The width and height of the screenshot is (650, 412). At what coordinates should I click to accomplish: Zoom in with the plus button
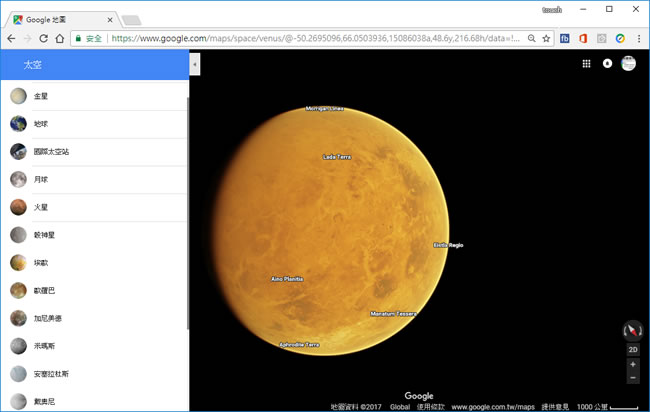pyautogui.click(x=632, y=364)
